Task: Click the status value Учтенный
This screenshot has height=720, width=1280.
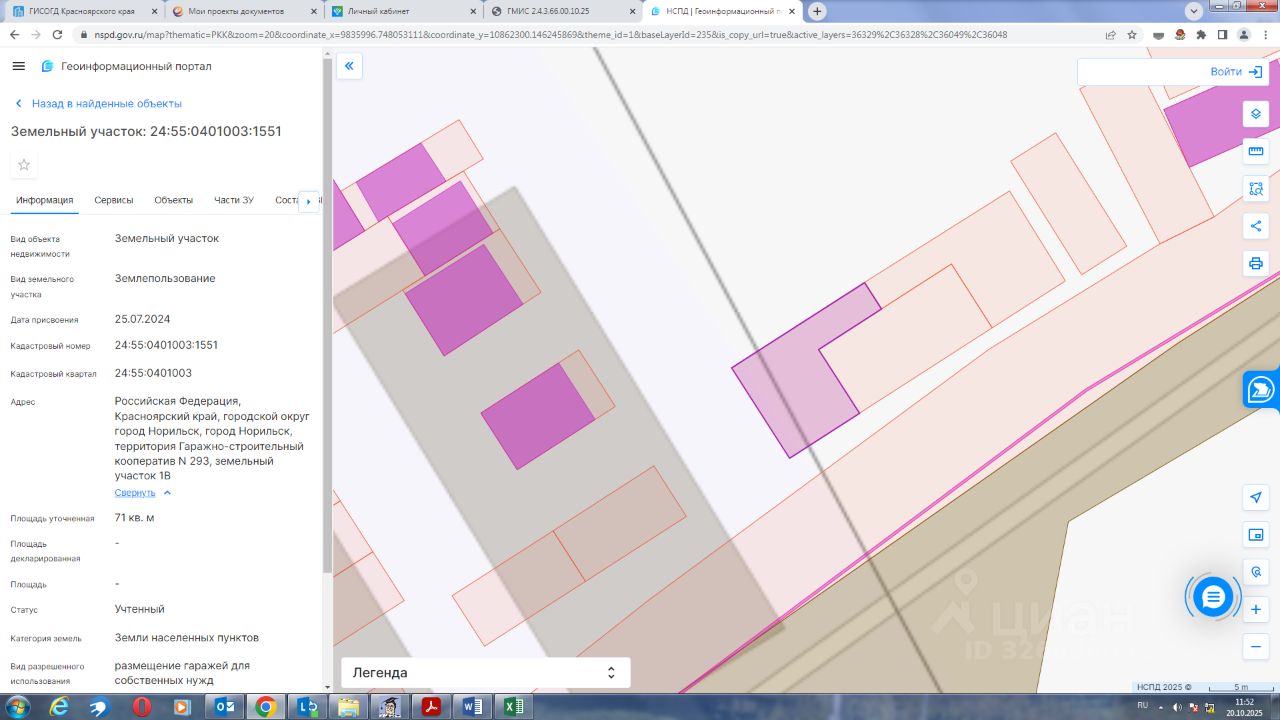Action: (x=140, y=609)
